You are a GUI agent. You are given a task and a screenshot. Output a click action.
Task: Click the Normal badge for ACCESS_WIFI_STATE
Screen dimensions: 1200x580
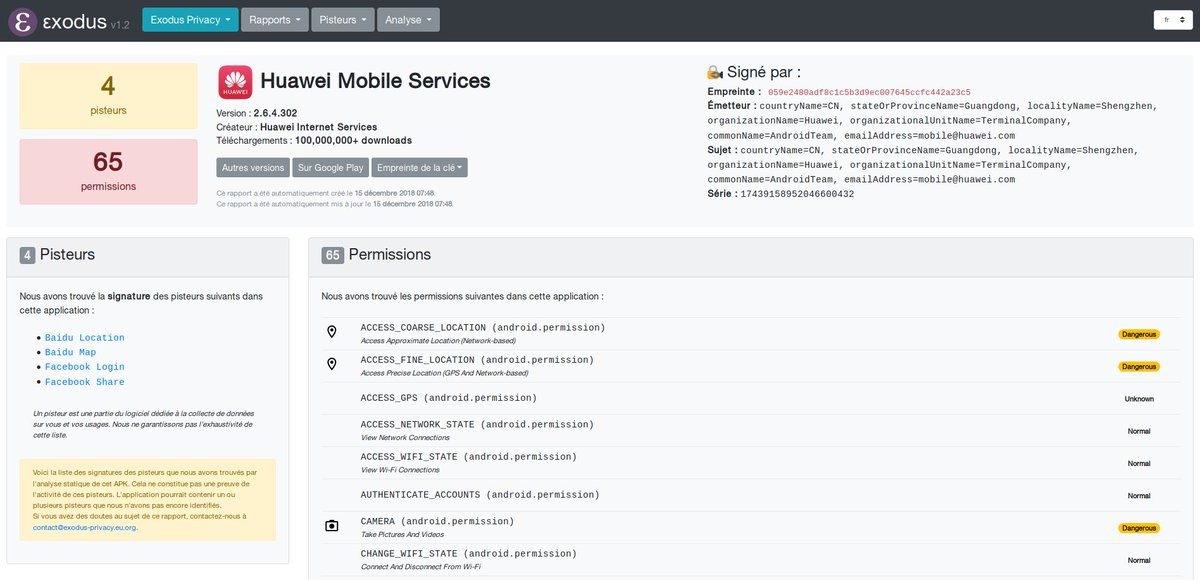coord(1139,463)
